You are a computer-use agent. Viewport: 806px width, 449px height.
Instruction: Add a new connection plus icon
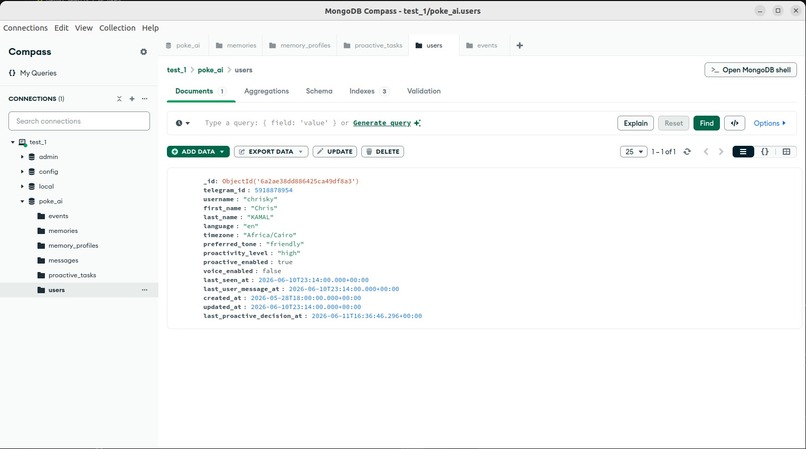pyautogui.click(x=132, y=99)
